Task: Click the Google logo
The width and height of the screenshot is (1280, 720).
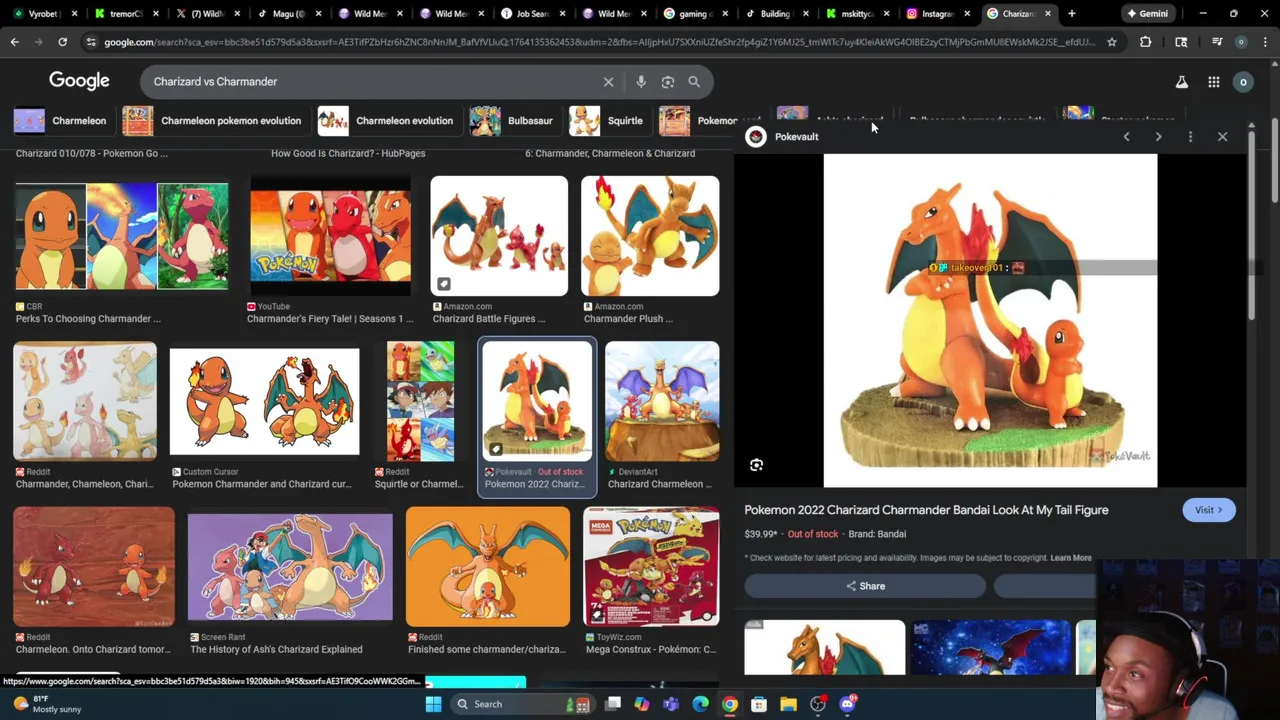Action: [x=79, y=81]
